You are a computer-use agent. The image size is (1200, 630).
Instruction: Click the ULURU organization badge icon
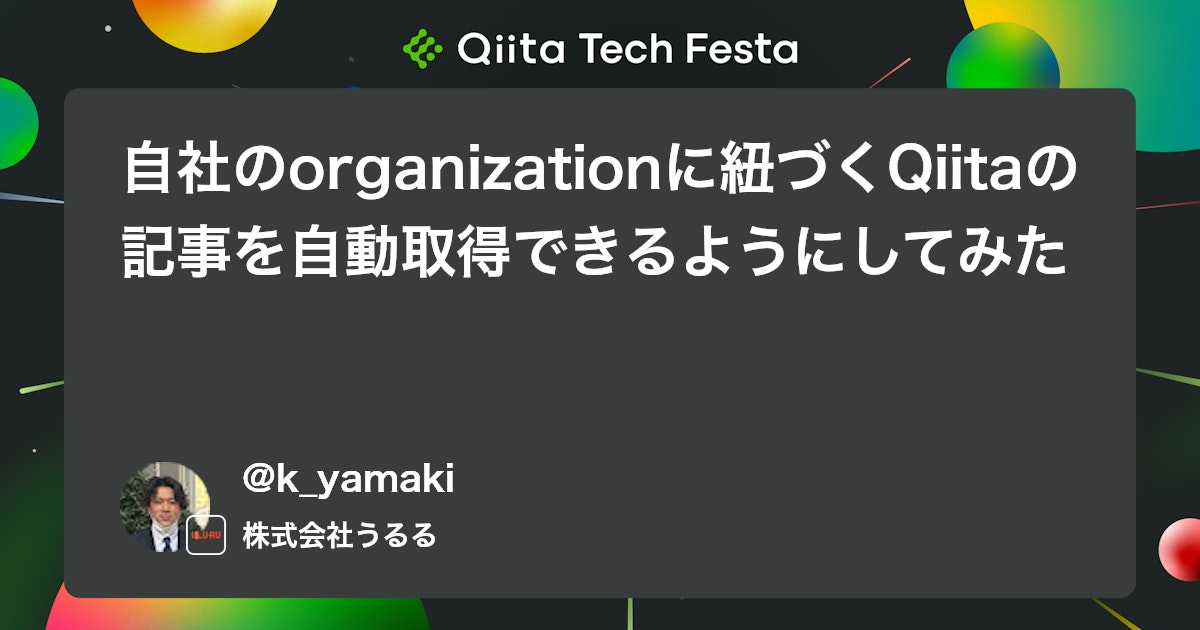(207, 535)
